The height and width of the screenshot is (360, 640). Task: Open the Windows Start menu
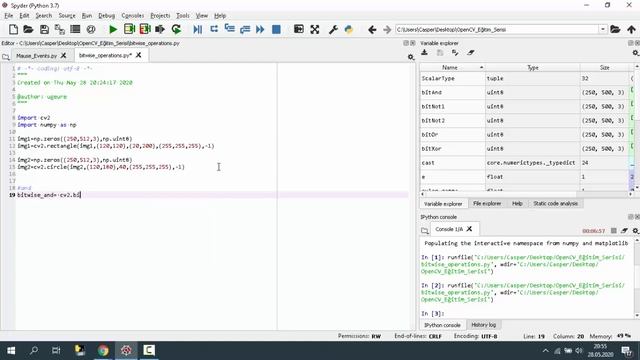11,350
